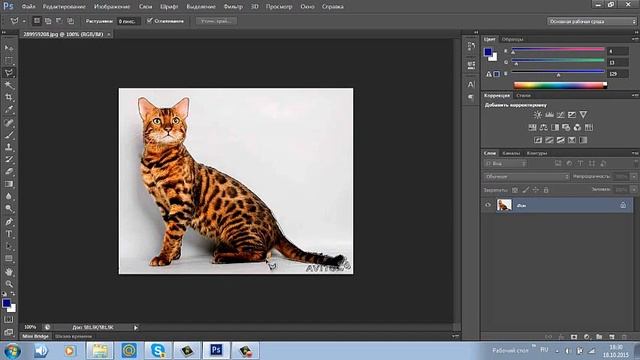Open the Фильтр menu

(233, 7)
